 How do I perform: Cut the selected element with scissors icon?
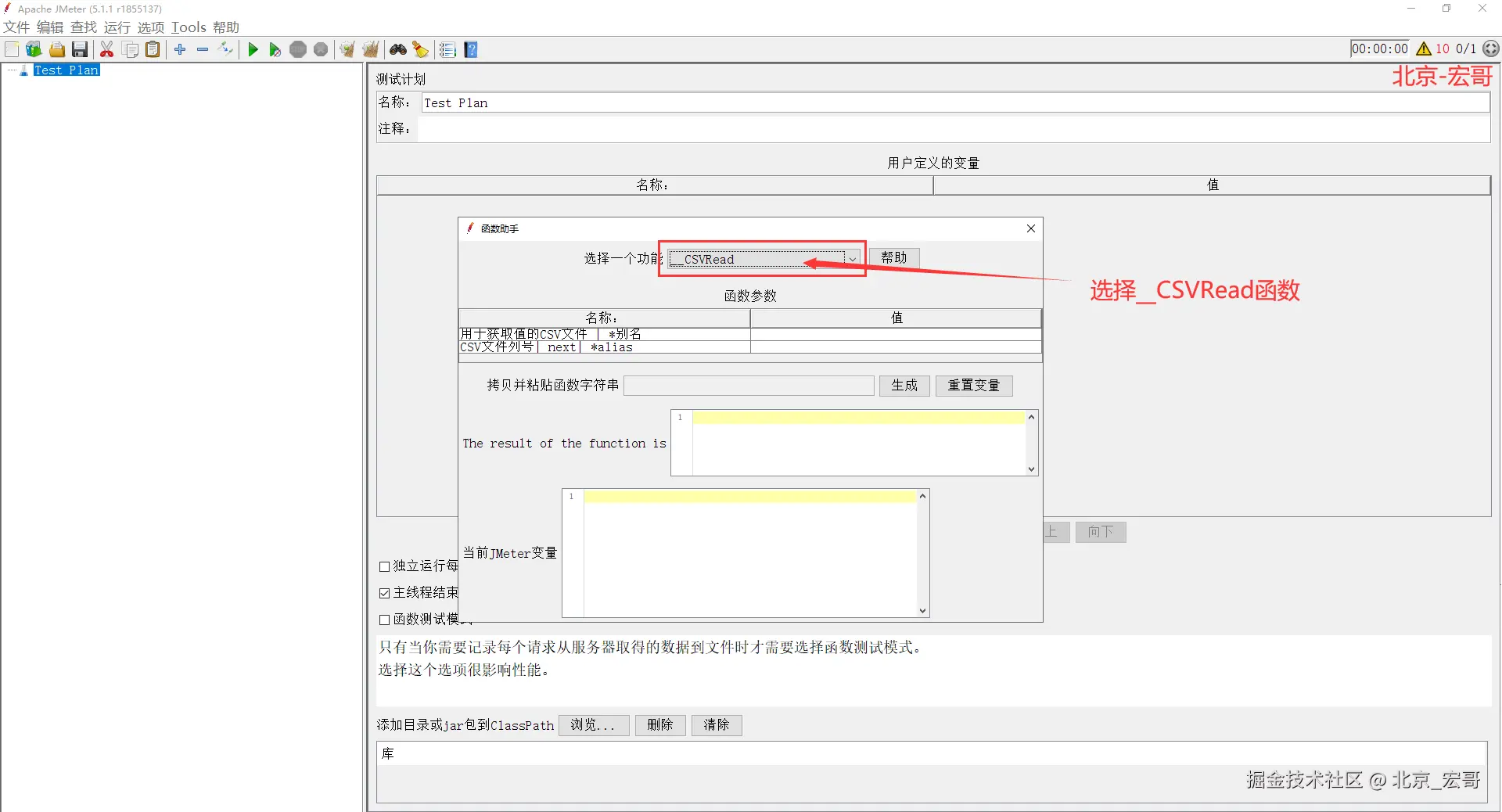(107, 49)
